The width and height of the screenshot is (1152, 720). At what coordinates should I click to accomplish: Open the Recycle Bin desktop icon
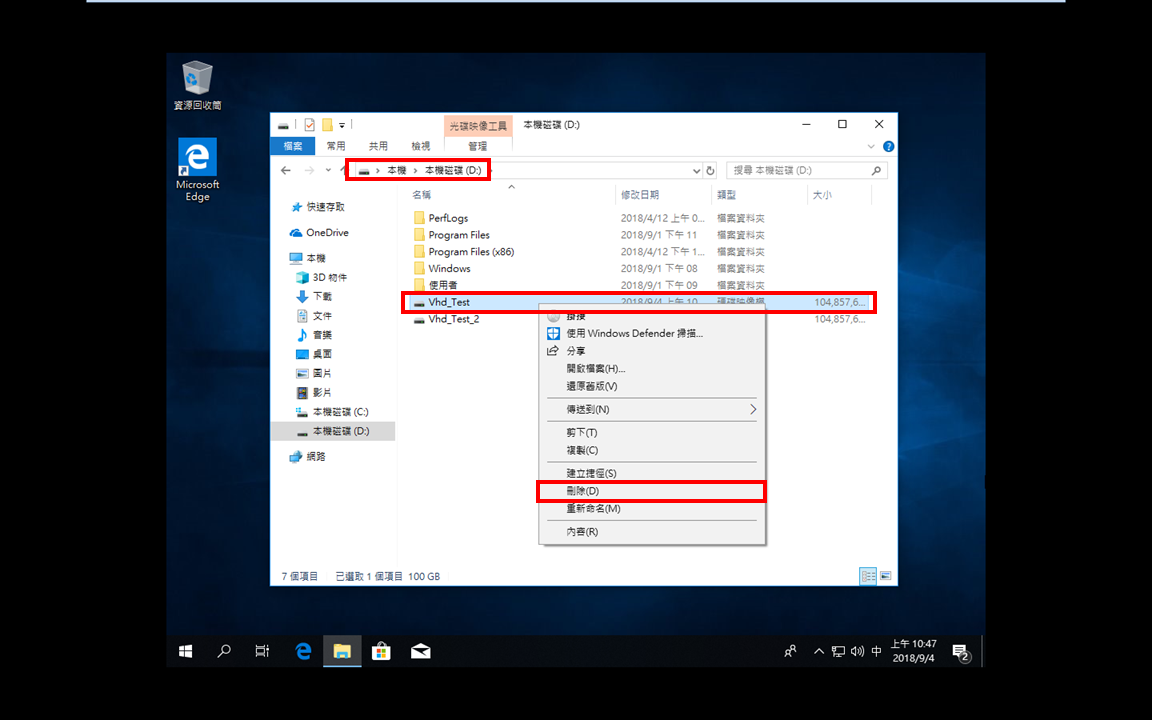(x=197, y=86)
